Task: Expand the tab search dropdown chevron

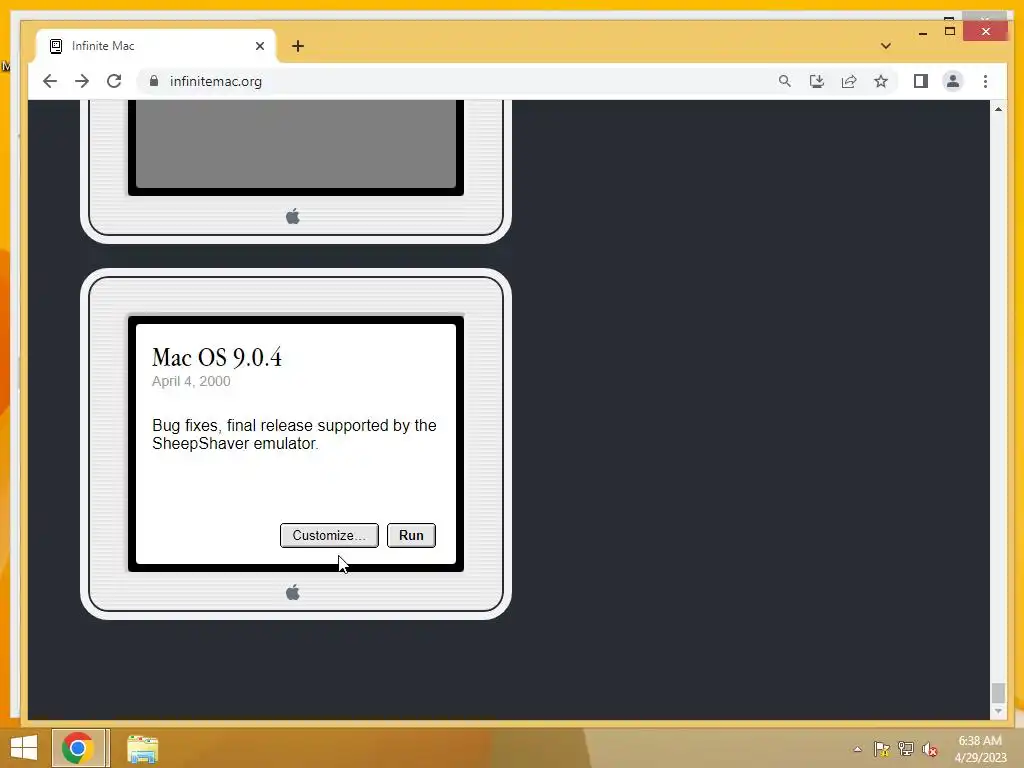Action: [886, 46]
